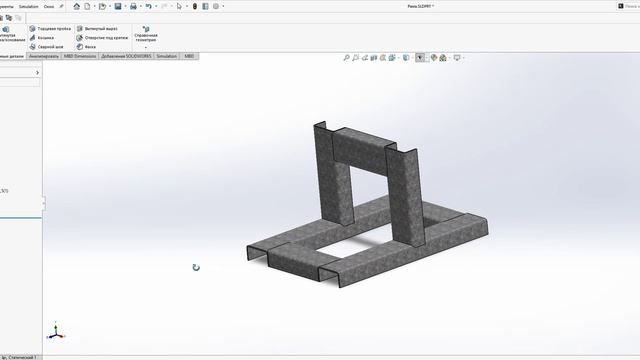This screenshot has width=640, height=360.
Task: Click the search field at top right
Action: pos(631,6)
